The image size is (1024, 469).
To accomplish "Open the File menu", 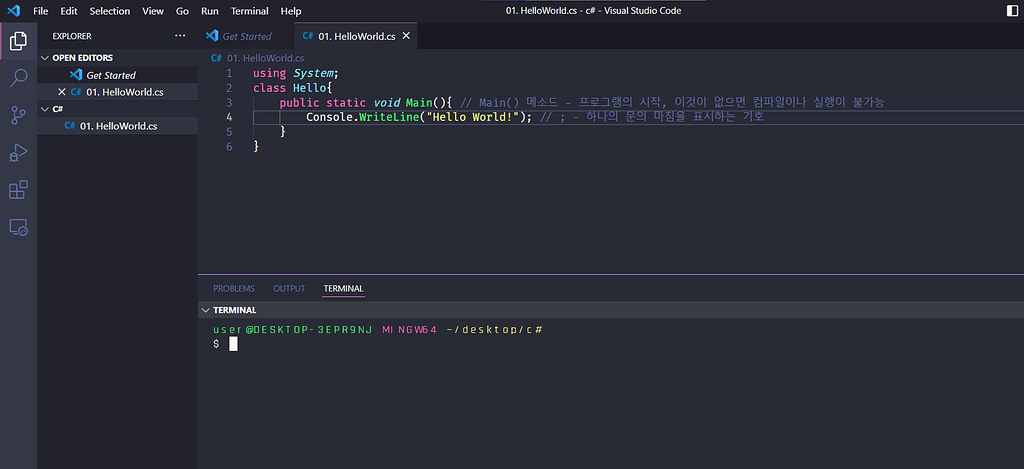I will 40,11.
